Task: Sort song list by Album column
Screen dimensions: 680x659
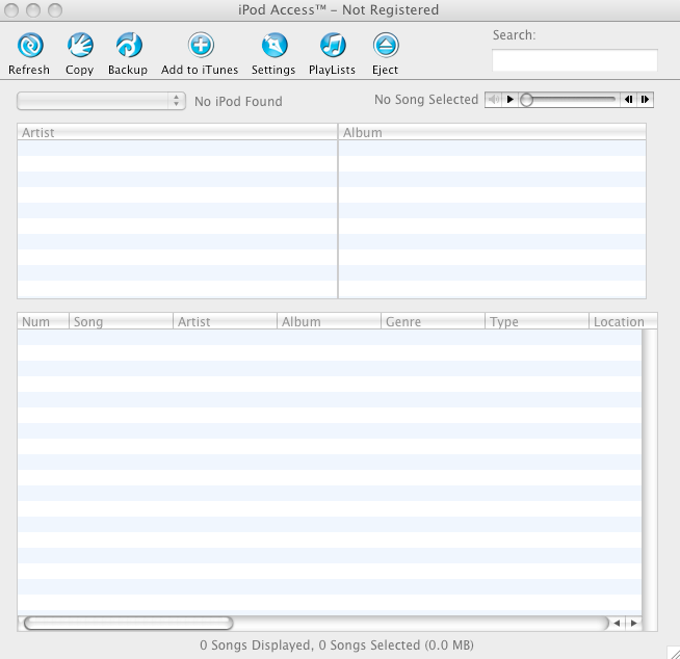Action: (x=329, y=321)
